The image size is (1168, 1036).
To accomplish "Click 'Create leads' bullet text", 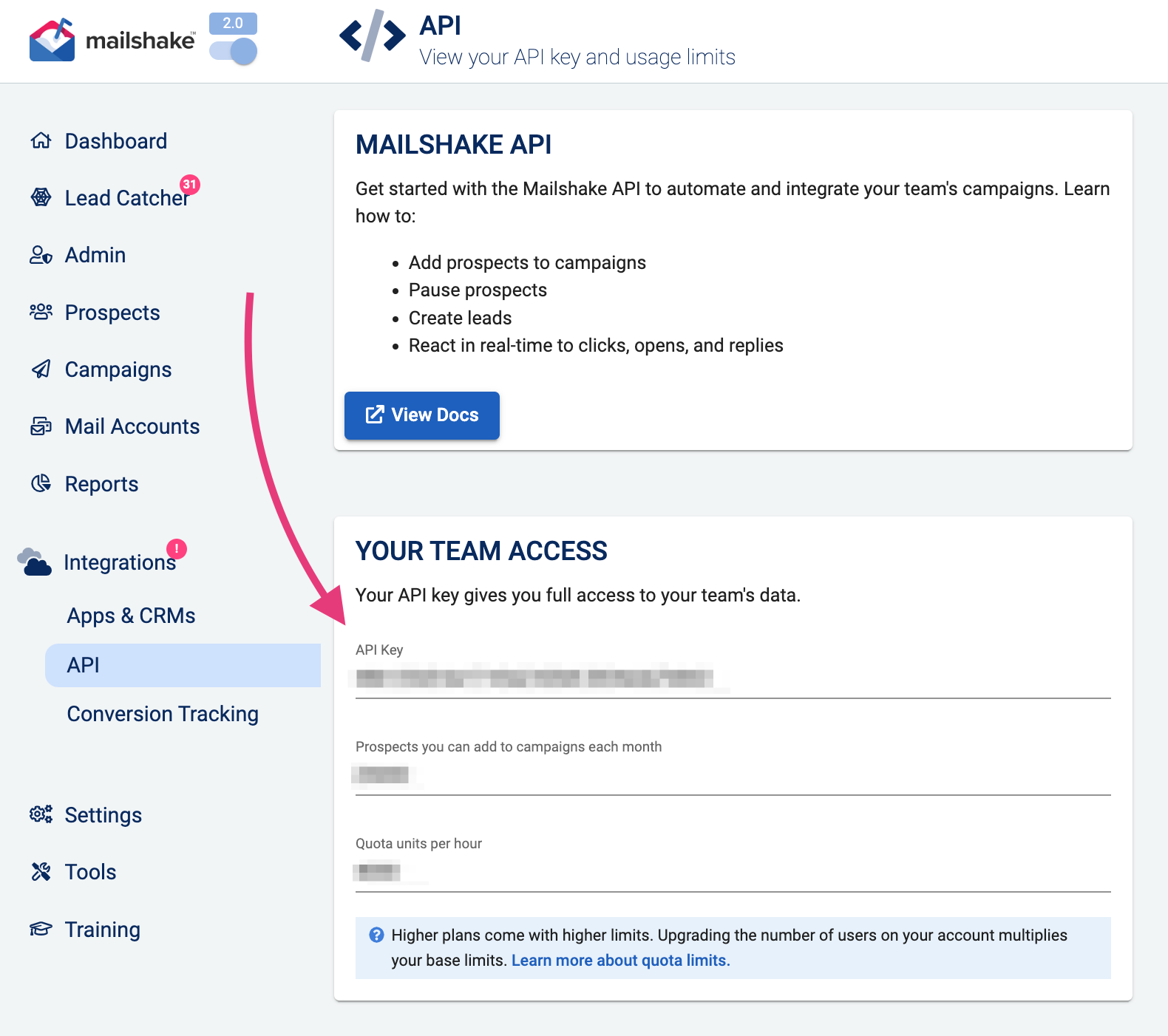I will 460,318.
